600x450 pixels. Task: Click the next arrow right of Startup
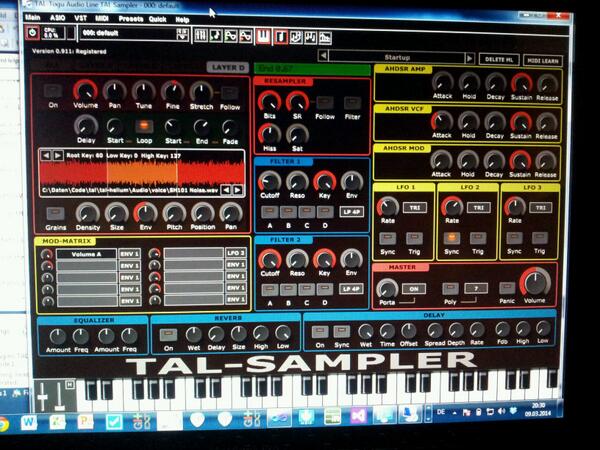click(469, 58)
